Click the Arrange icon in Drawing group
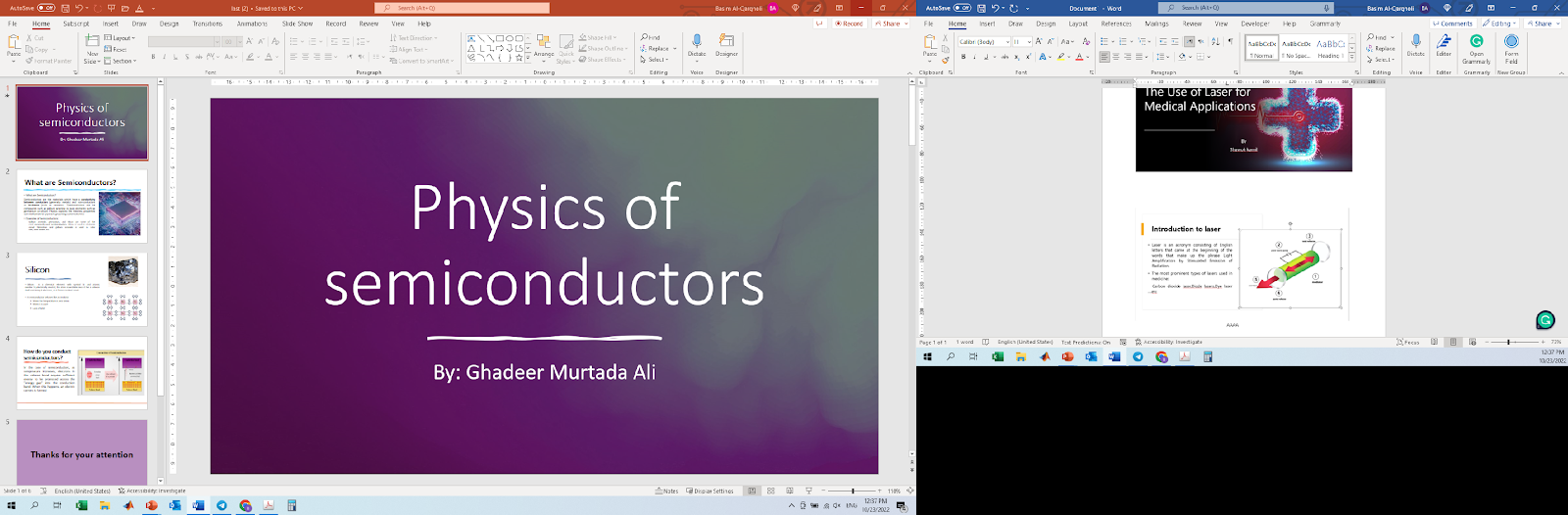The width and height of the screenshot is (1568, 515). (x=543, y=47)
